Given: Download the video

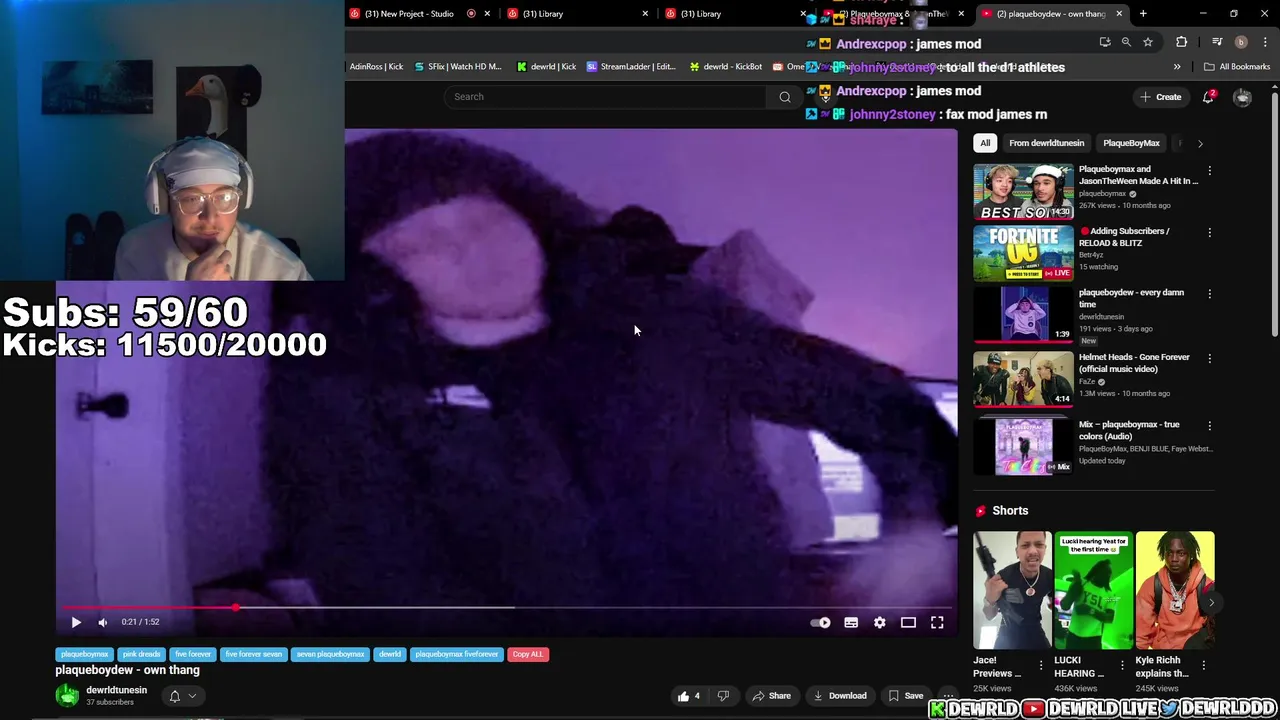Looking at the screenshot, I should coord(840,696).
